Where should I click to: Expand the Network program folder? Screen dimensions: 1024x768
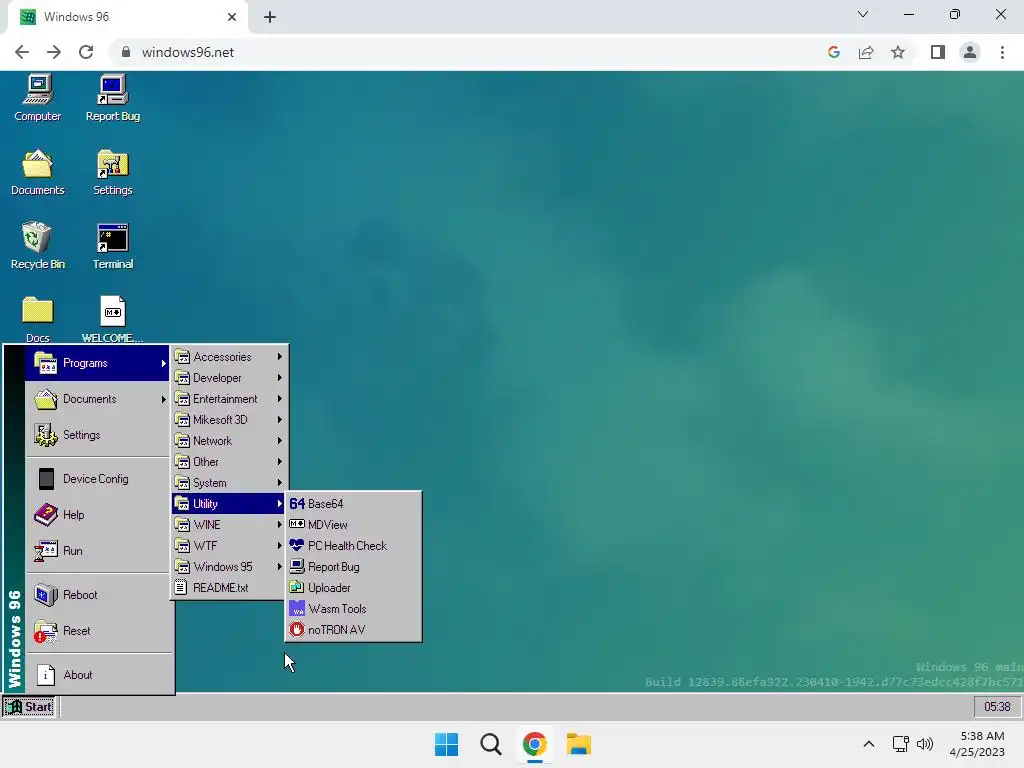click(229, 441)
